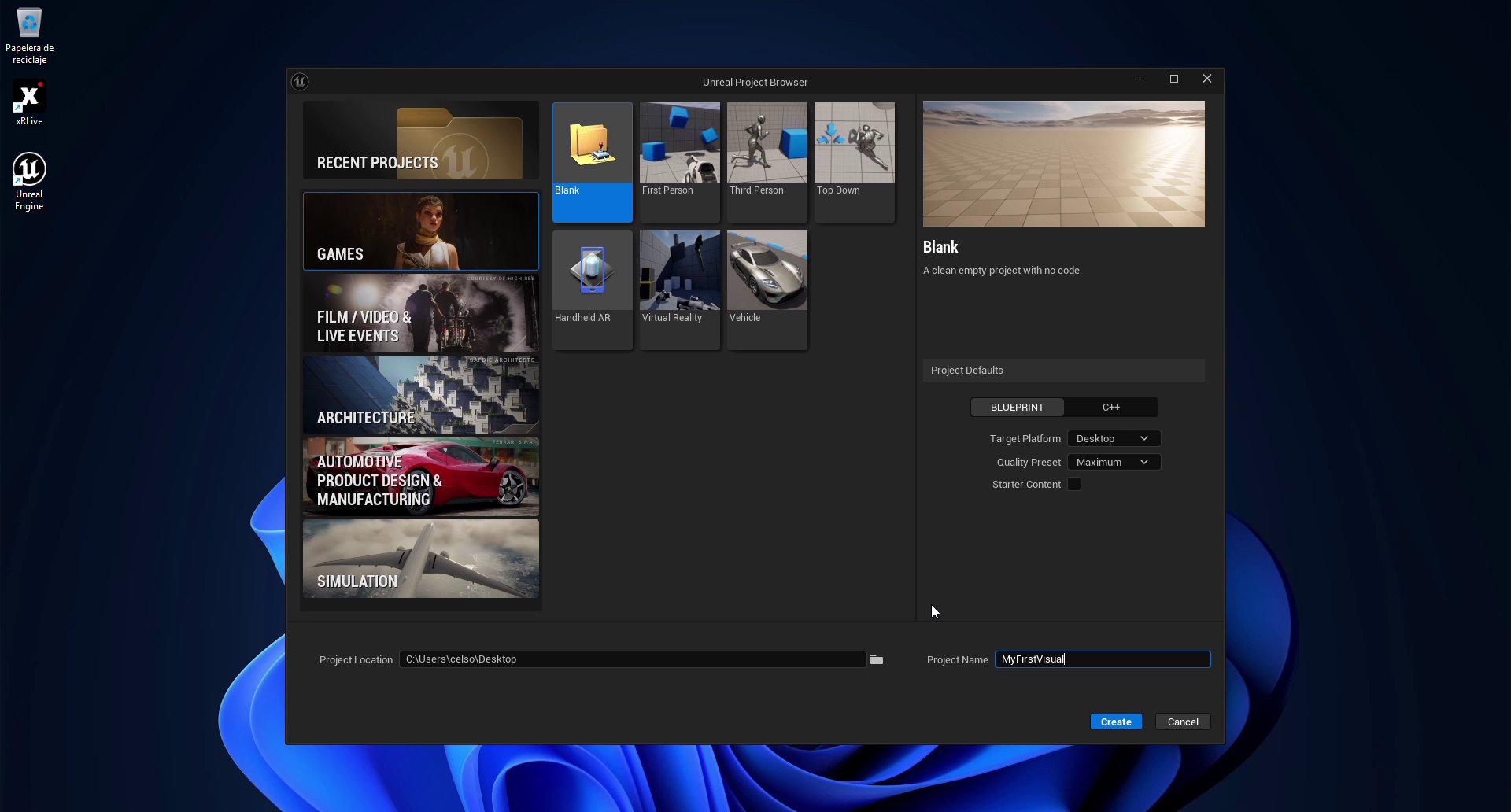This screenshot has height=812, width=1511.
Task: Click the Project Location path field
Action: click(x=633, y=659)
